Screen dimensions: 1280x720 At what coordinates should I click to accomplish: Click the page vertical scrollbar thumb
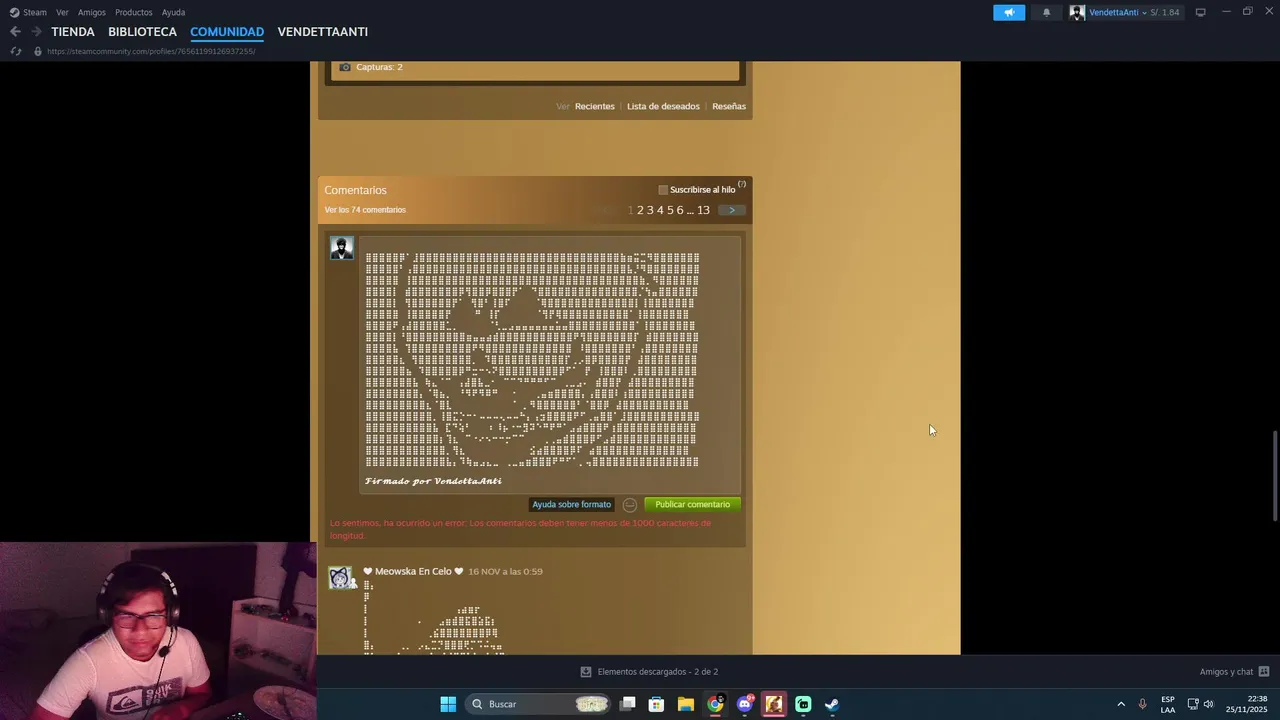pyautogui.click(x=1273, y=475)
